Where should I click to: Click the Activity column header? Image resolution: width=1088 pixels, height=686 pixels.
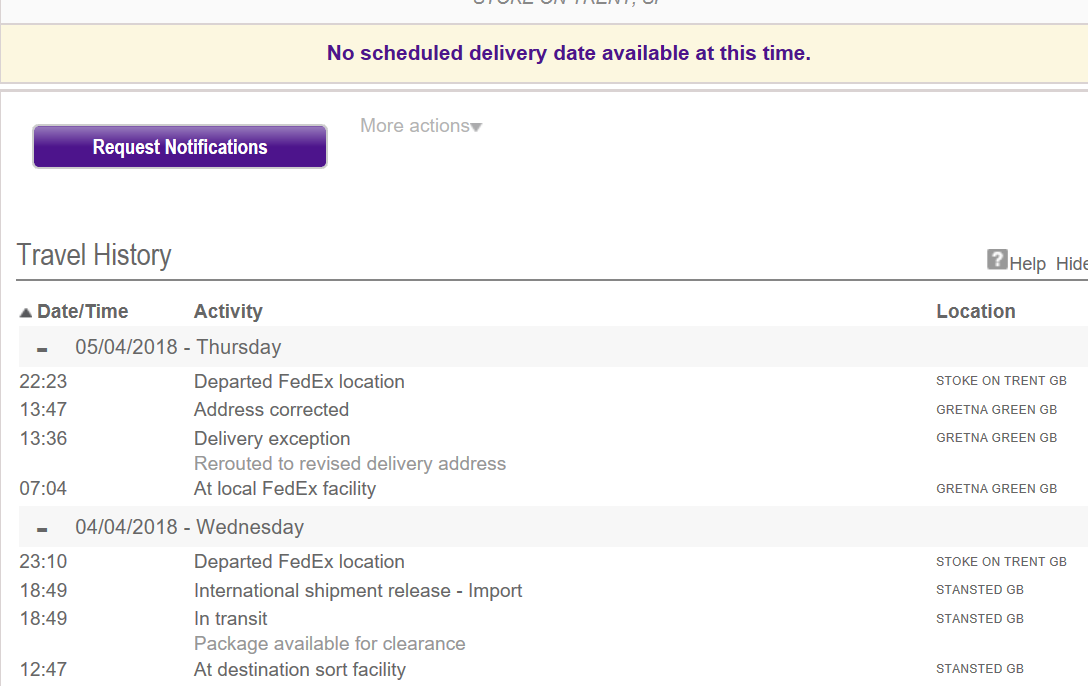(x=228, y=311)
